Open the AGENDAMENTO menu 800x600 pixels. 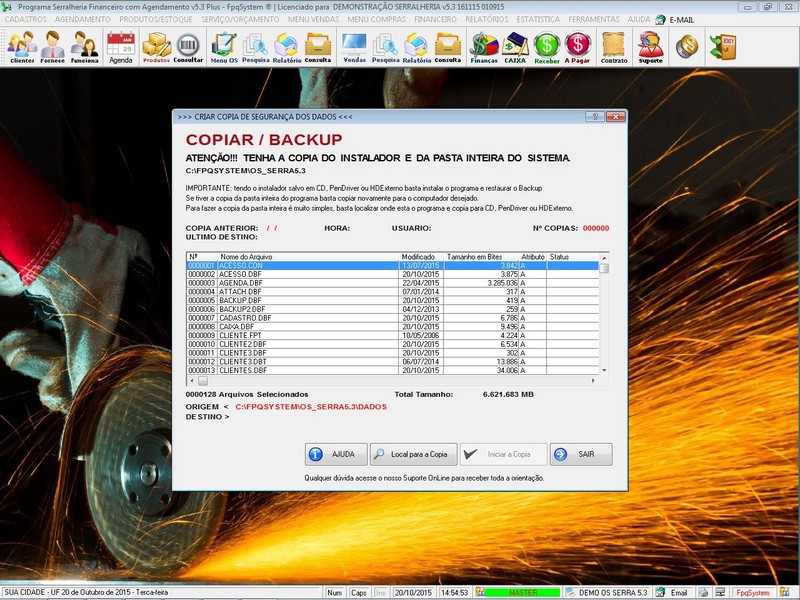[83, 19]
